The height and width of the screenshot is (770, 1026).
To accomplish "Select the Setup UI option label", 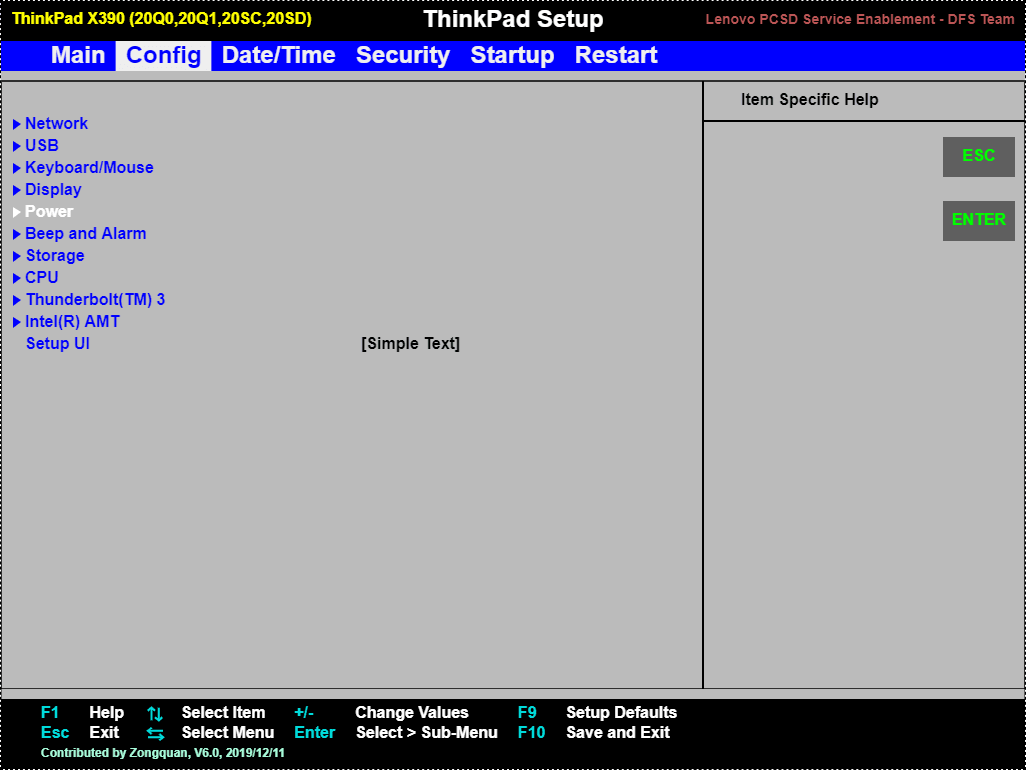I will (58, 343).
